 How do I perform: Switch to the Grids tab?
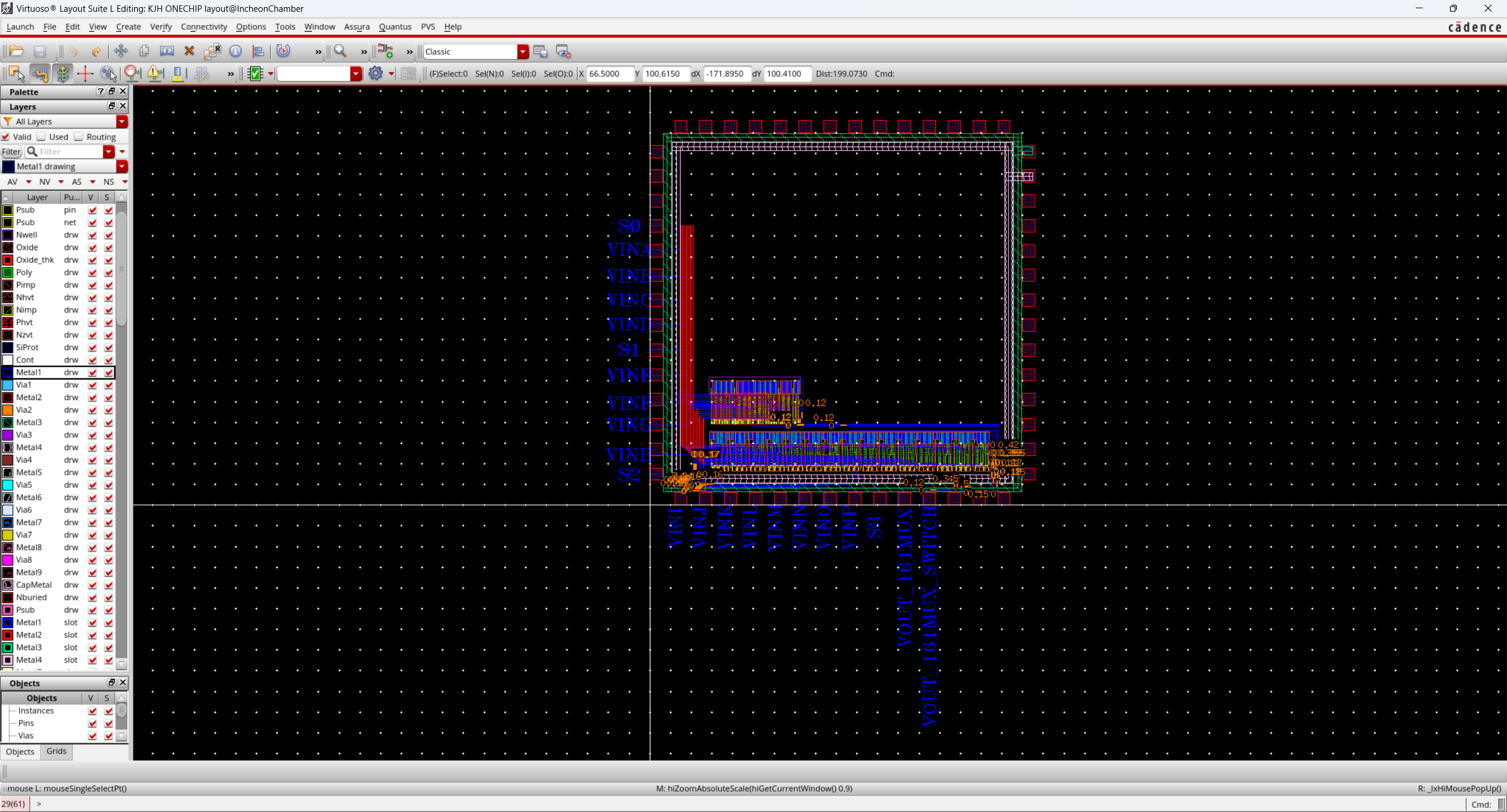pos(57,751)
